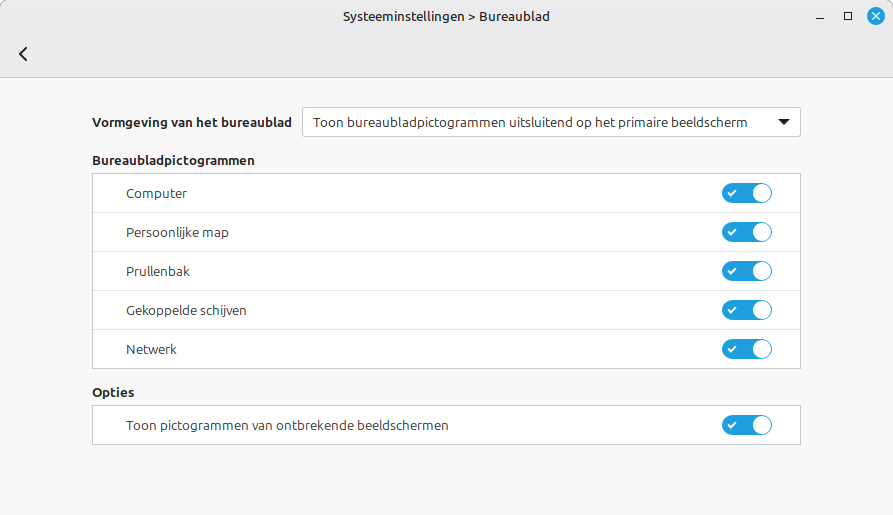Image resolution: width=893 pixels, height=515 pixels.
Task: Toggle off the Persoonlijke map switch
Action: [x=747, y=232]
